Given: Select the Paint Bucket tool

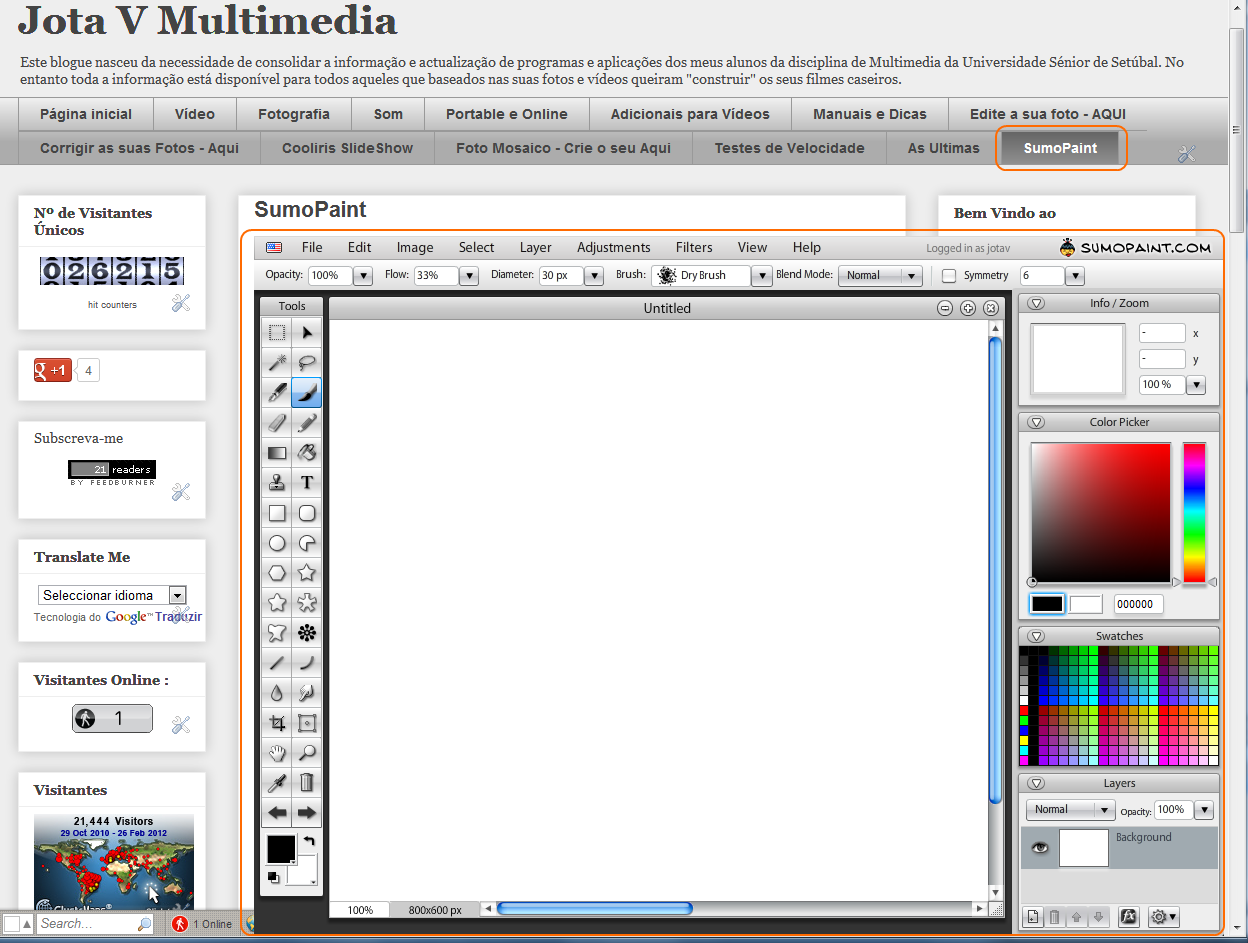Looking at the screenshot, I should tap(307, 453).
